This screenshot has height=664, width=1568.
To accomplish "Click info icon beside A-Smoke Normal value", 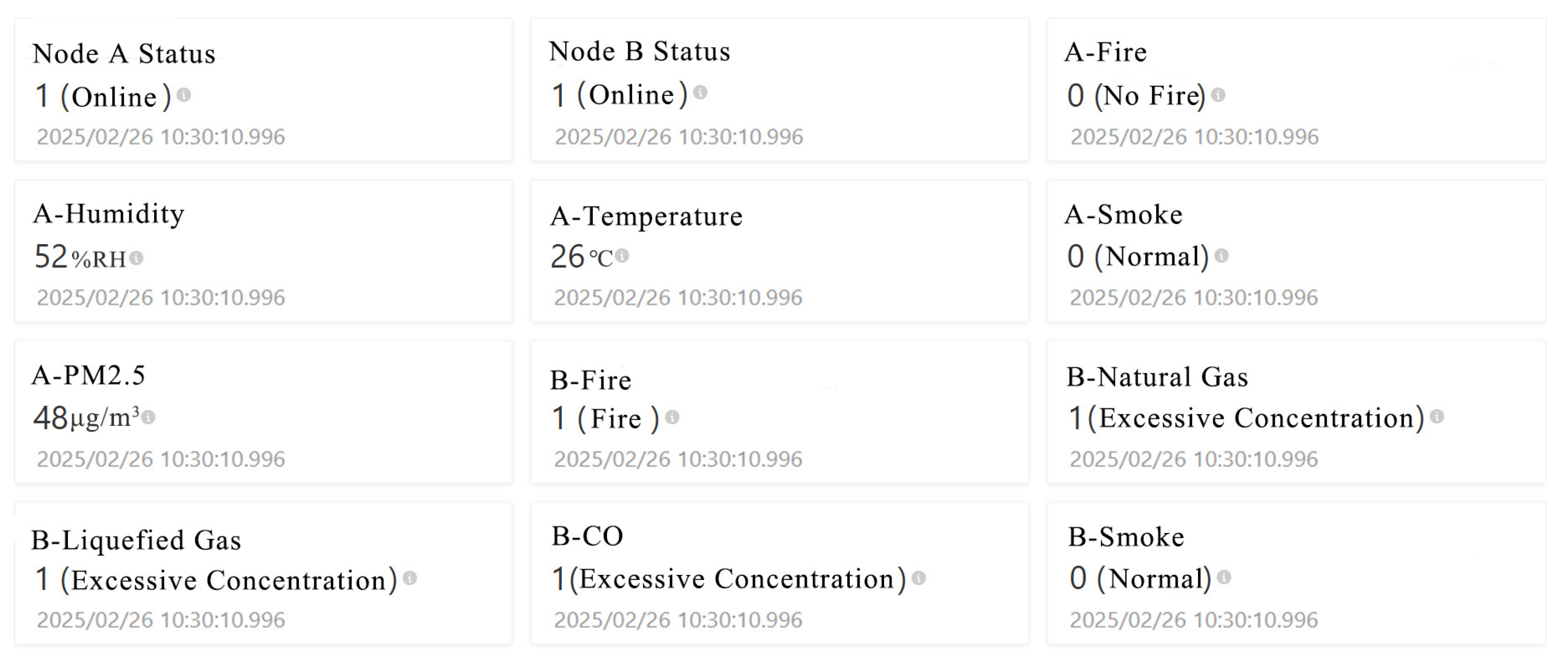I will coord(1222,255).
